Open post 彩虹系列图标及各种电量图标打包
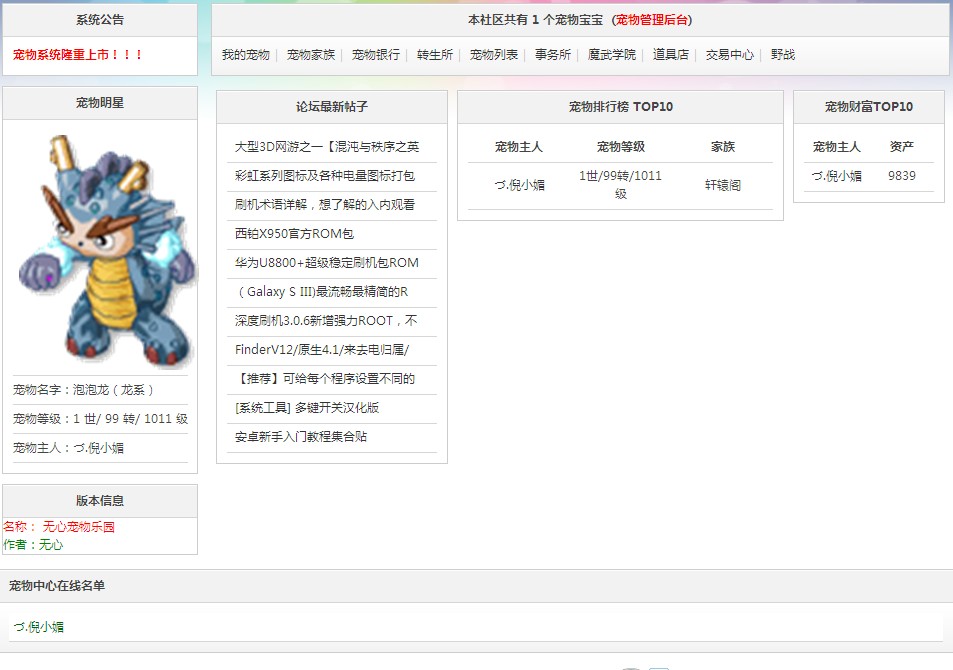 325,176
